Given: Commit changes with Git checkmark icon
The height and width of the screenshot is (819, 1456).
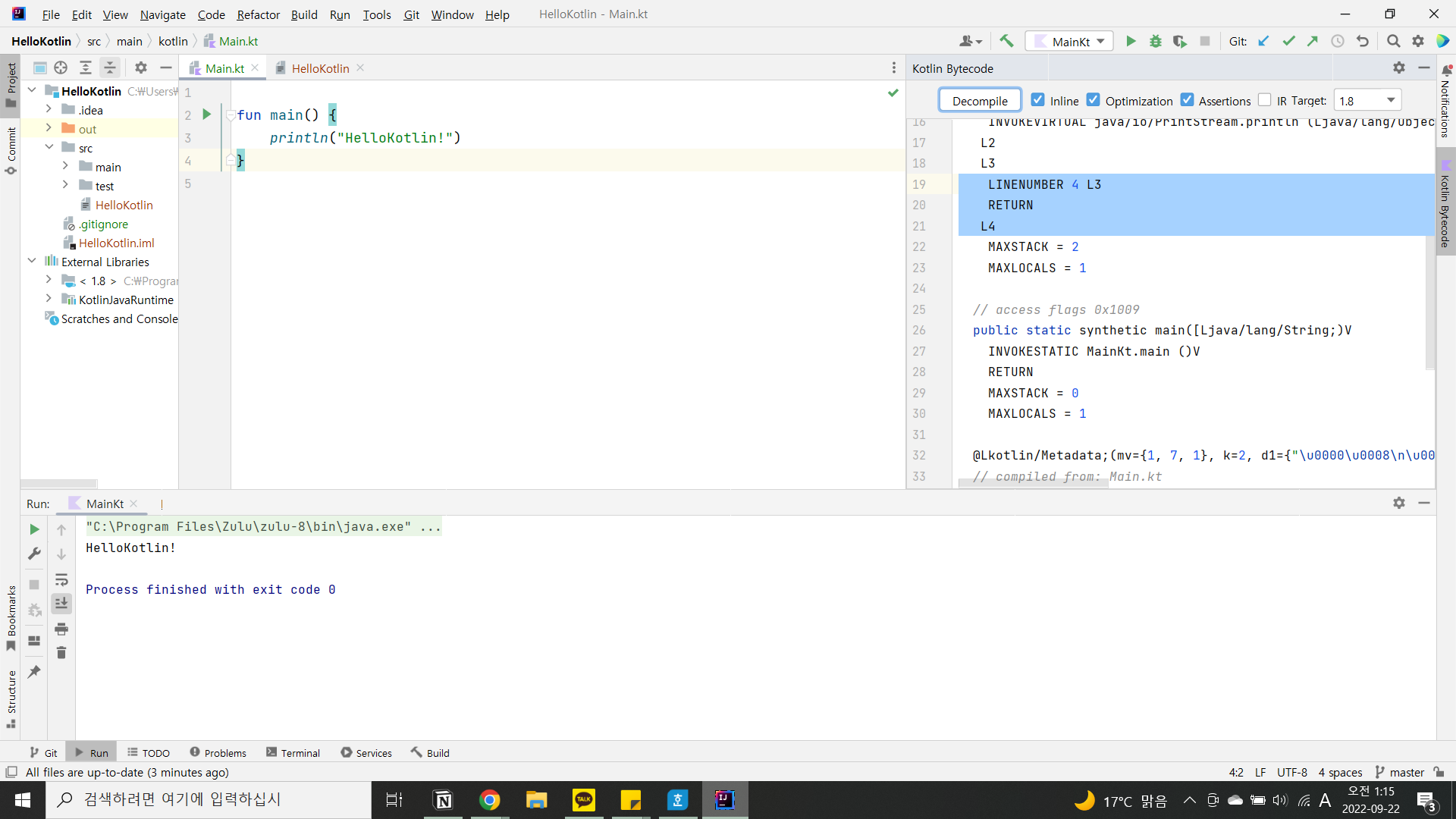Looking at the screenshot, I should pos(1288,41).
